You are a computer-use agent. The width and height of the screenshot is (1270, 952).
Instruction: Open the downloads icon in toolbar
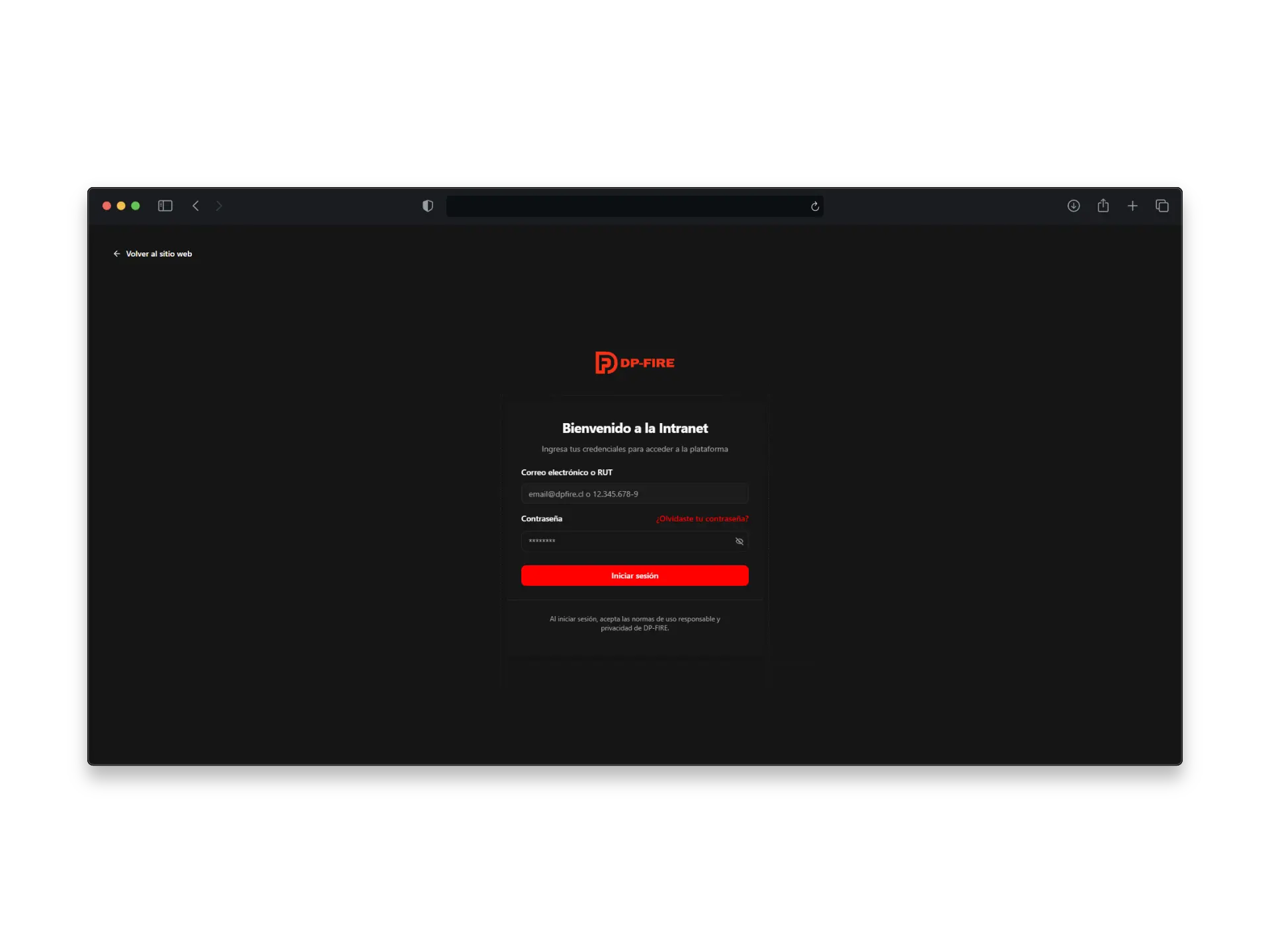point(1074,206)
